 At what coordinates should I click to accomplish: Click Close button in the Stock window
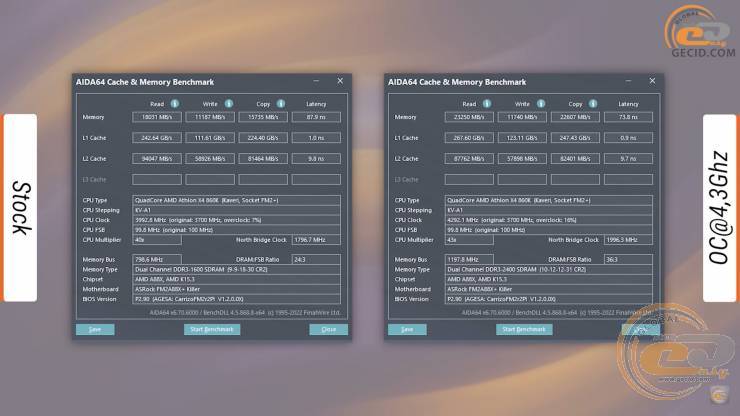click(328, 329)
